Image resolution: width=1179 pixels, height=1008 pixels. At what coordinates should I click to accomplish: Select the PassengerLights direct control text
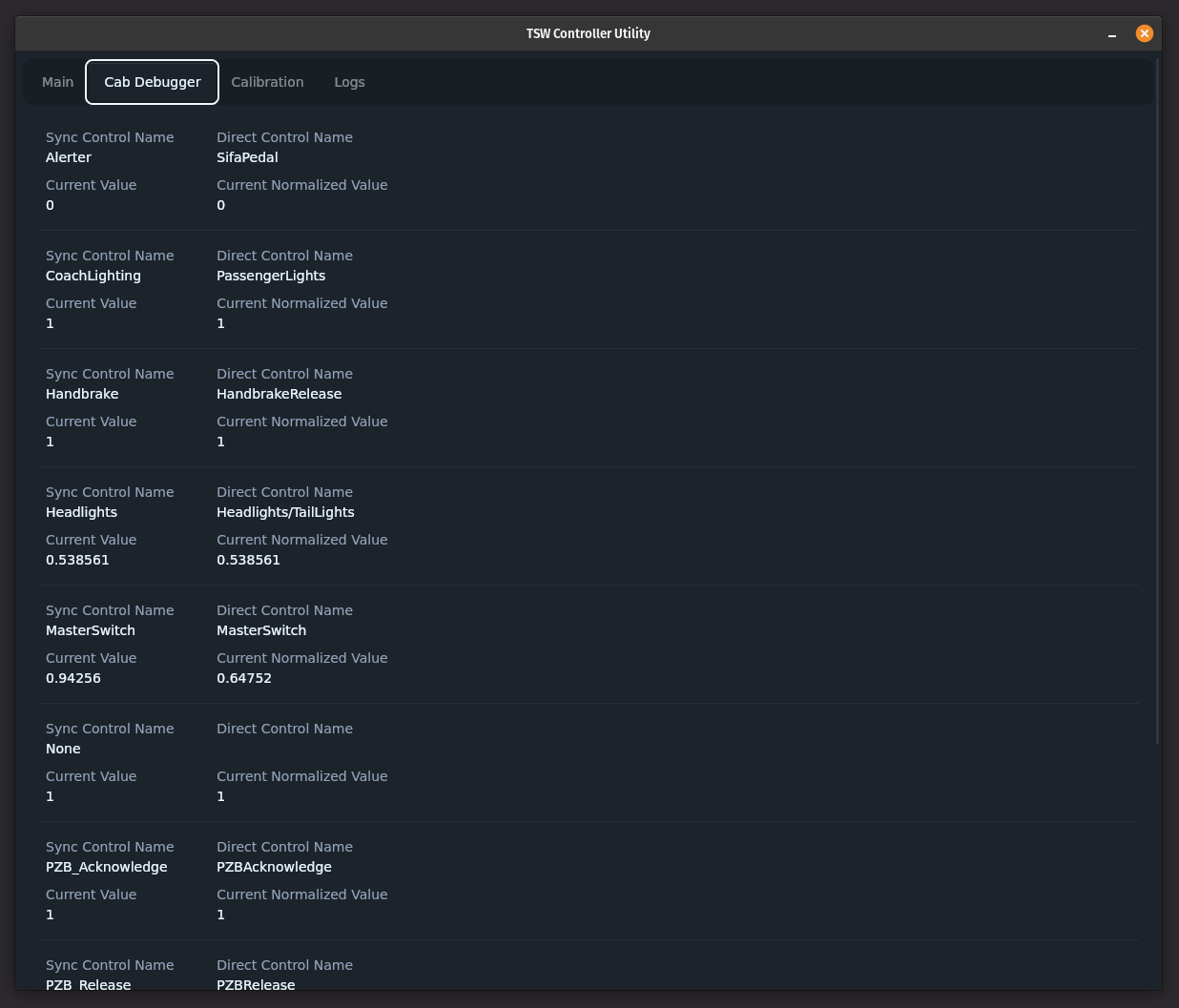(x=271, y=276)
